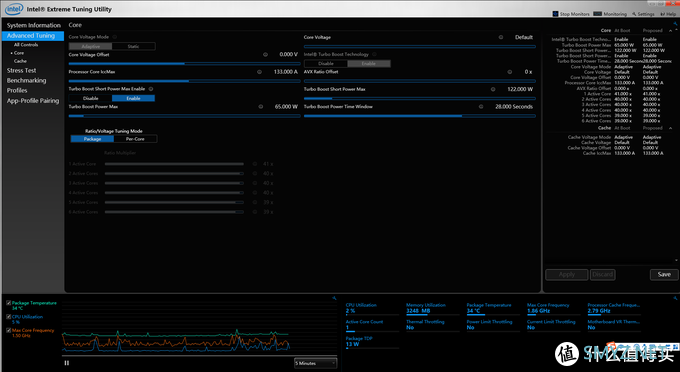Click info icon beside Processor Core IccMax value
Viewport: 680px width, 372px height.
259,72
